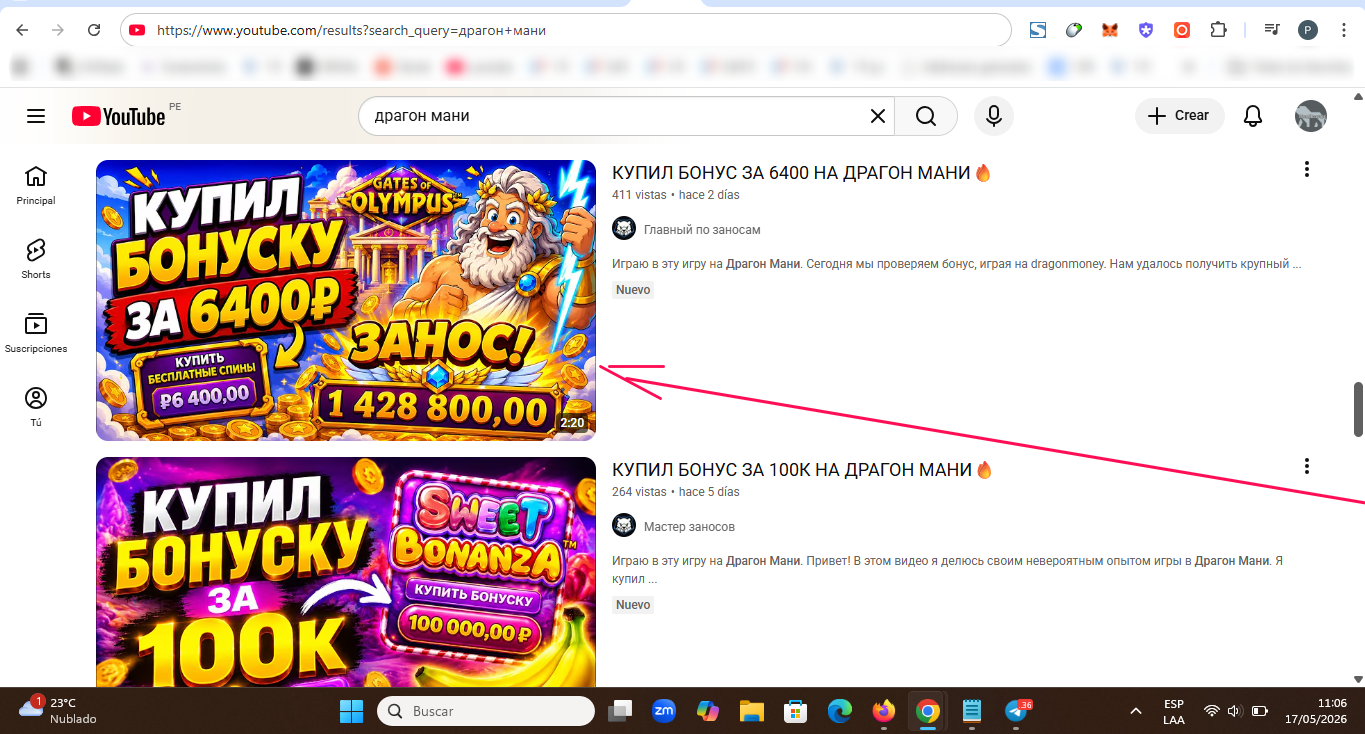
Task: Open the Chrome profile P avatar
Action: click(x=1308, y=30)
